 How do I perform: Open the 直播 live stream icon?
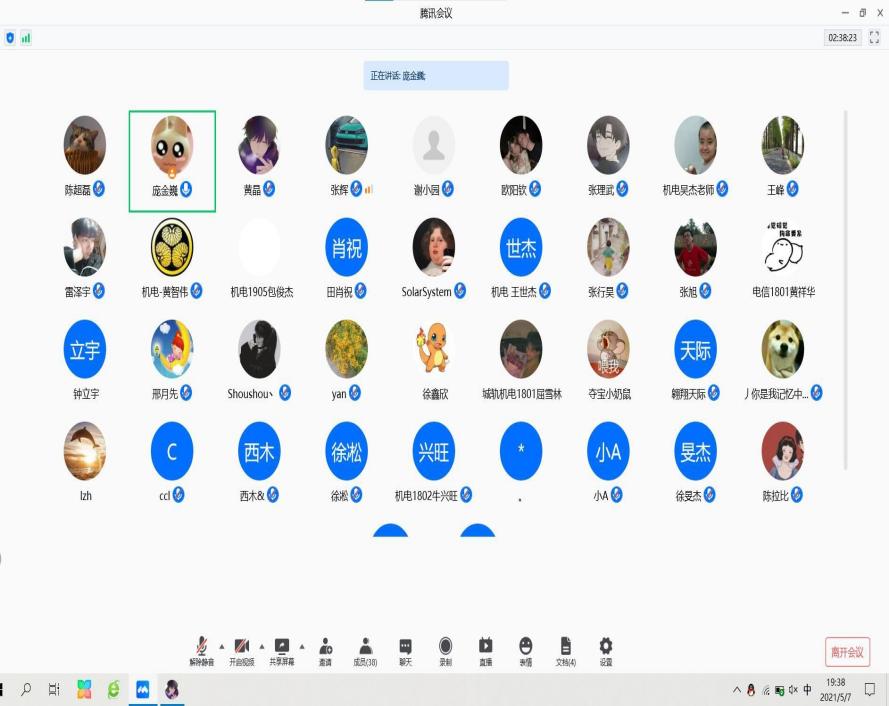point(485,646)
